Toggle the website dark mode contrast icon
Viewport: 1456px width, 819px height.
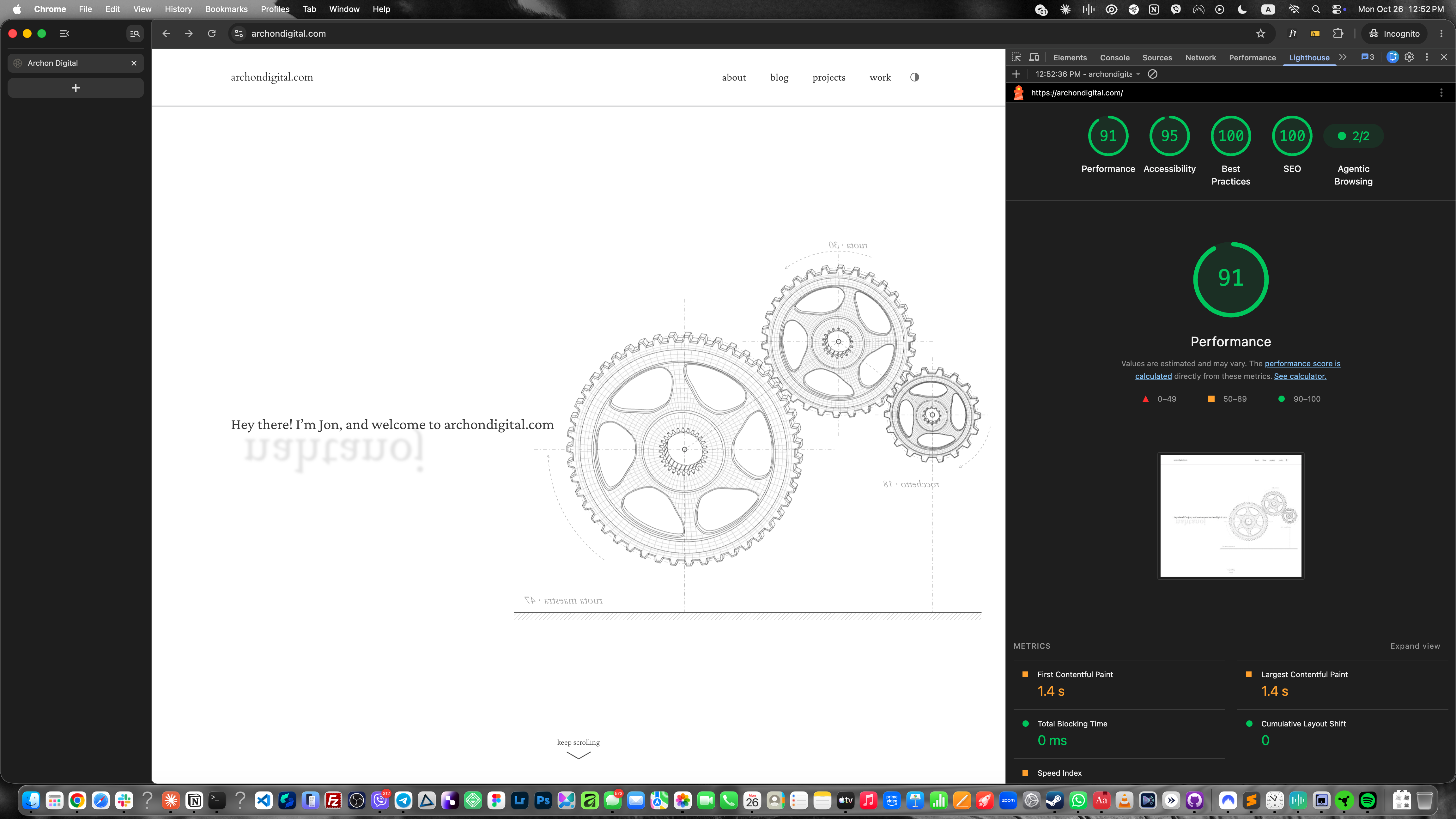coord(914,77)
